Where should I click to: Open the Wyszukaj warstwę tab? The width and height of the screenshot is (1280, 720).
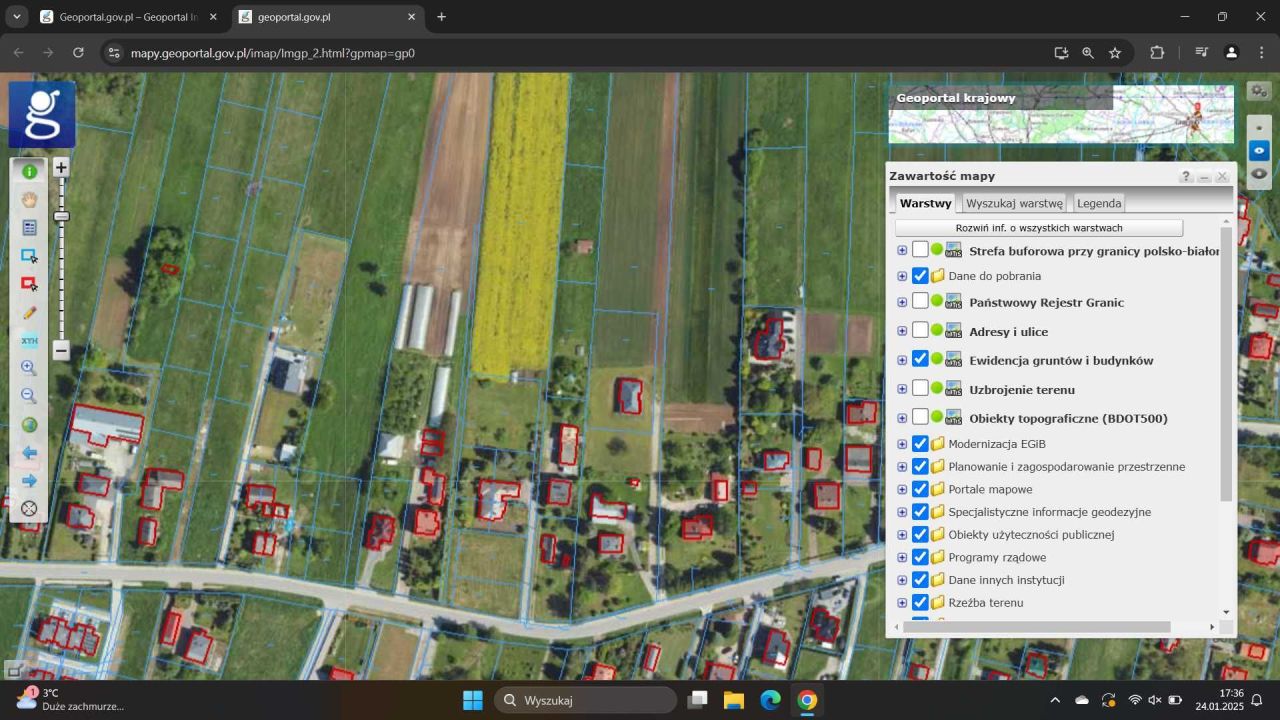click(x=1014, y=203)
